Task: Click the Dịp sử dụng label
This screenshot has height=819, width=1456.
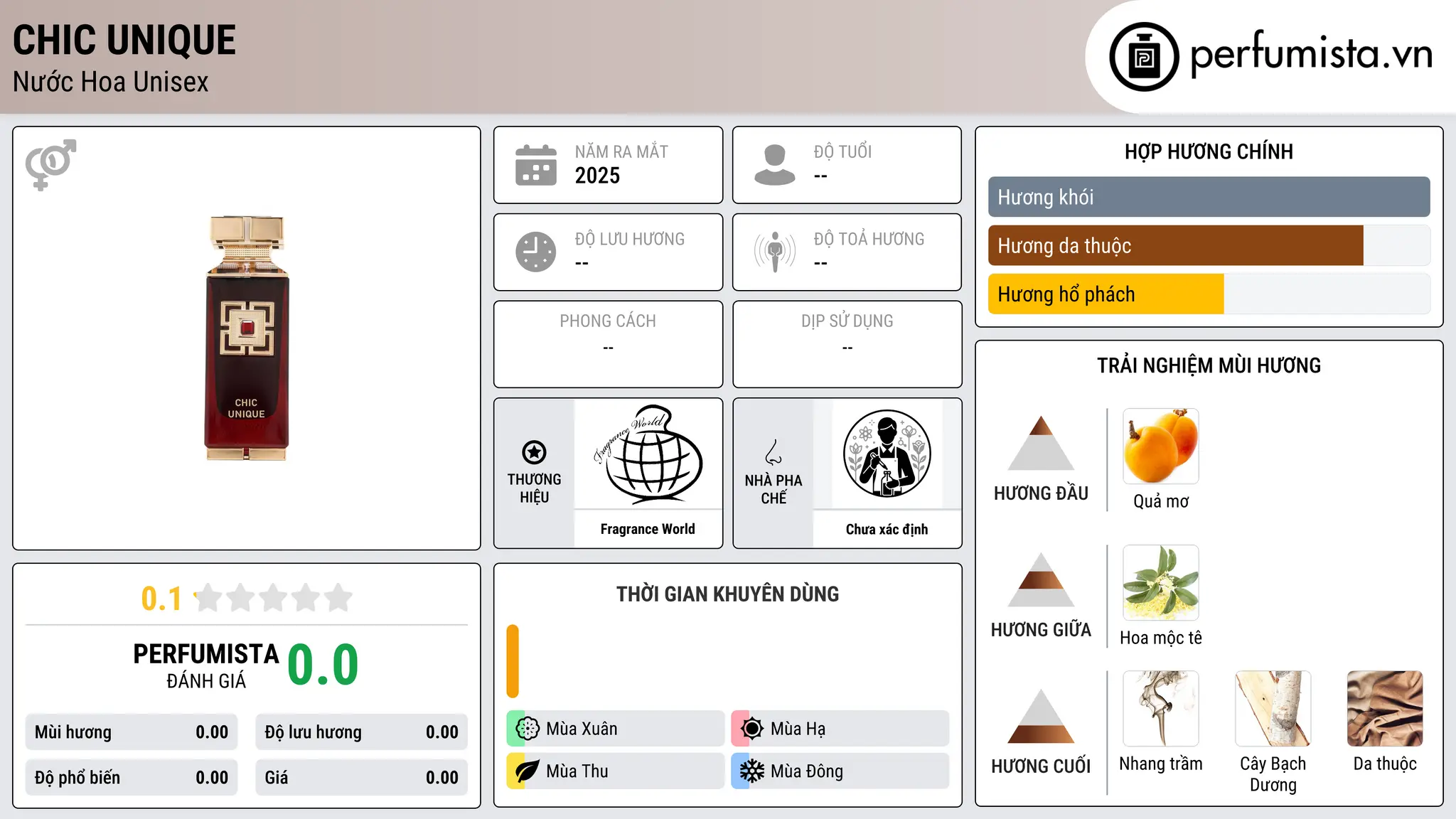Action: (x=847, y=321)
